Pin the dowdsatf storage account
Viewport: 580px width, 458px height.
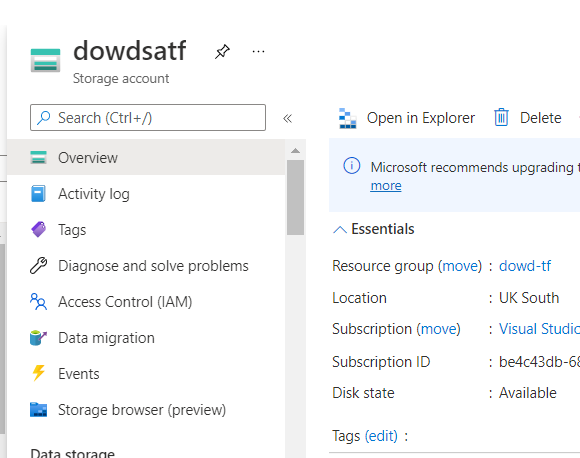(222, 51)
